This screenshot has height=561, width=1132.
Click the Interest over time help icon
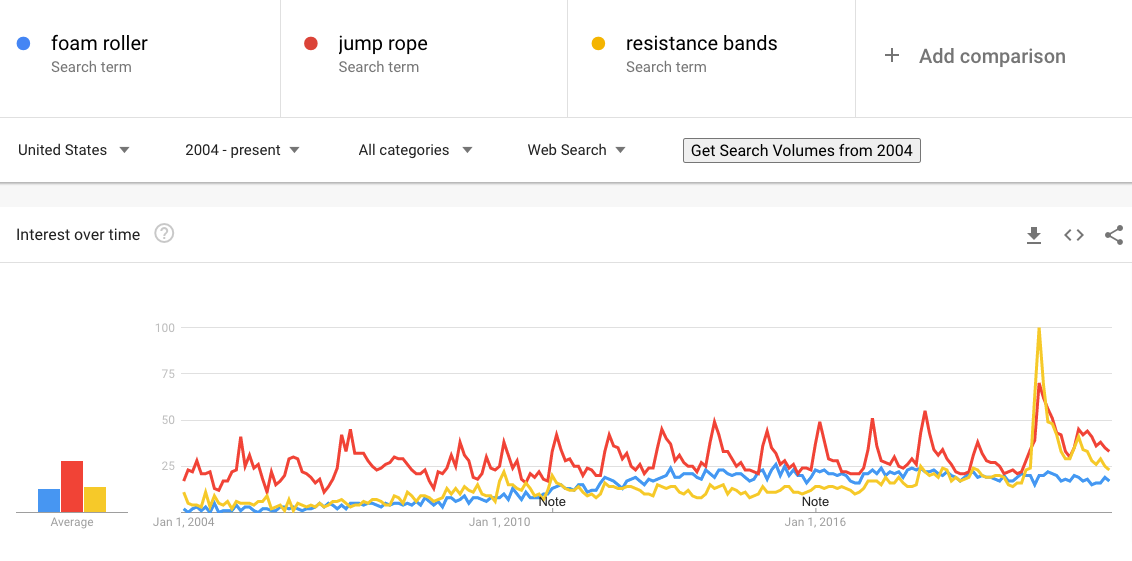click(x=165, y=234)
